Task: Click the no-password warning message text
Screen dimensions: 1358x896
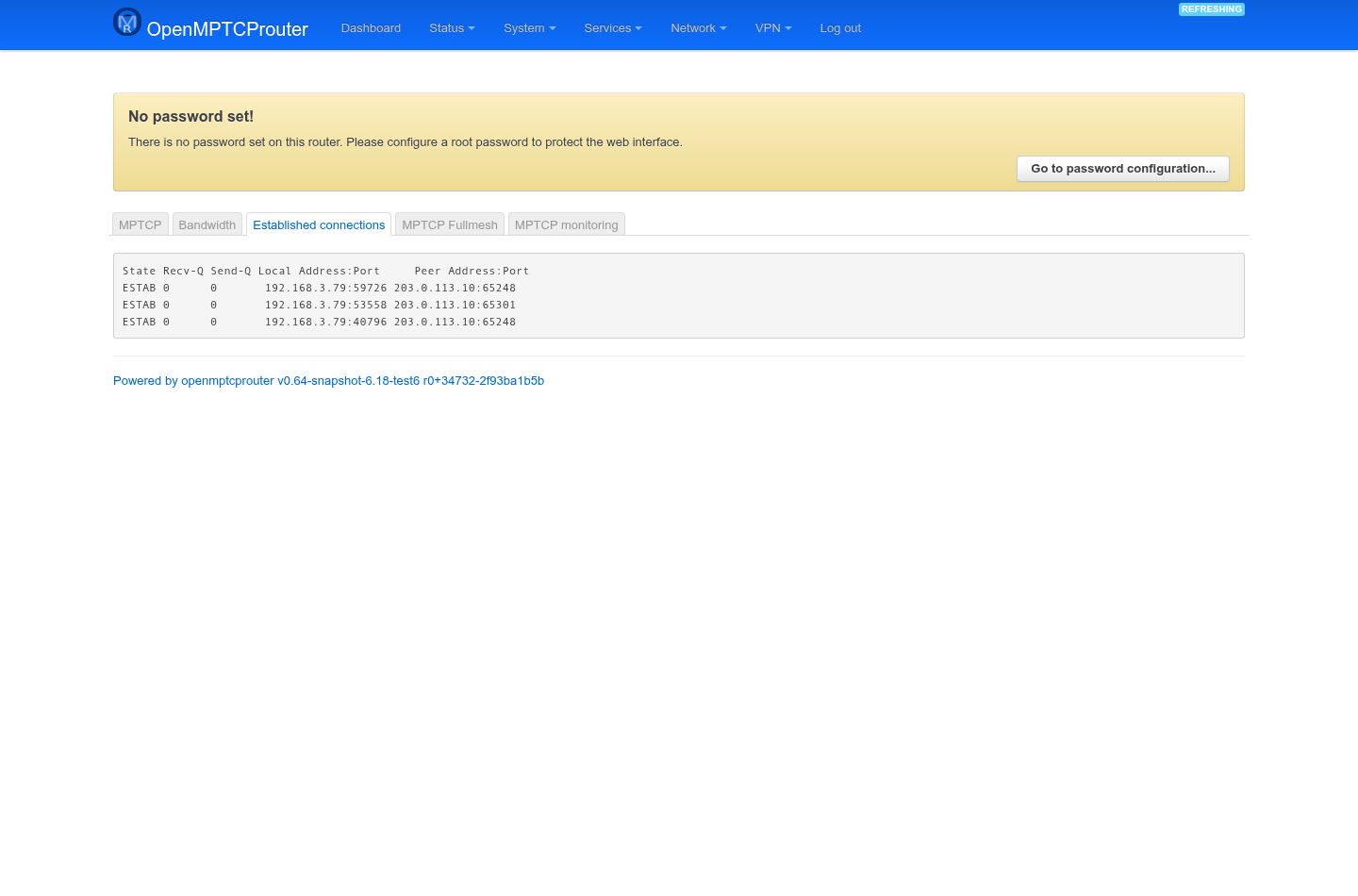Action: [406, 142]
